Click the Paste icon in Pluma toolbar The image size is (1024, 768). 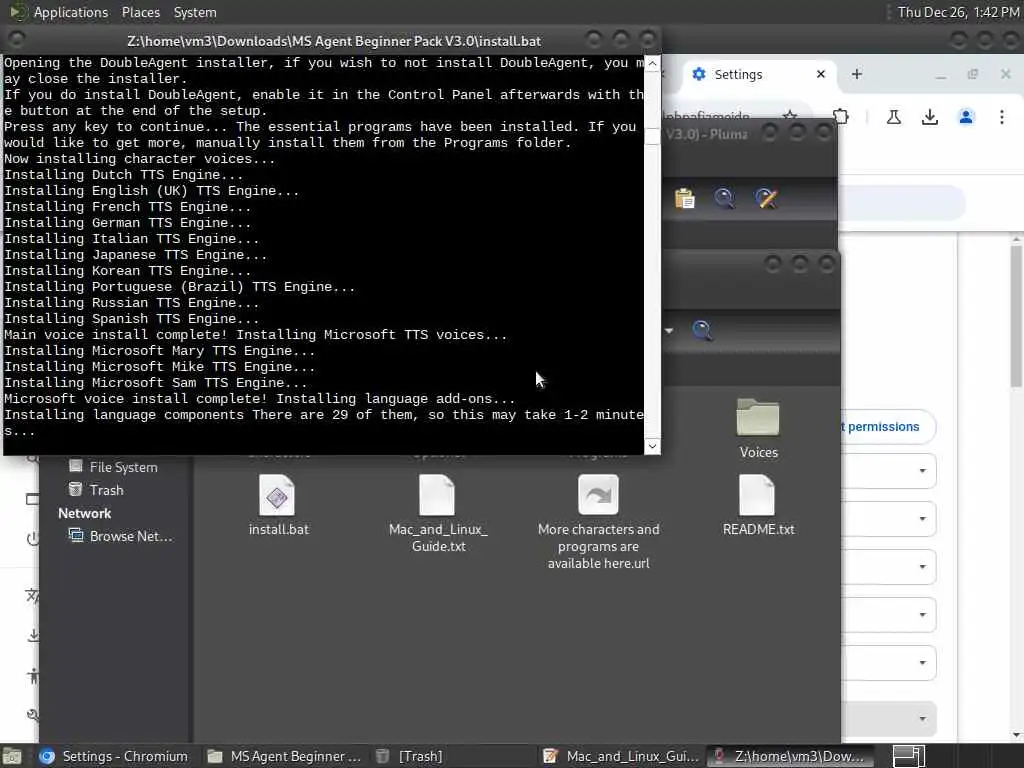pyautogui.click(x=684, y=199)
